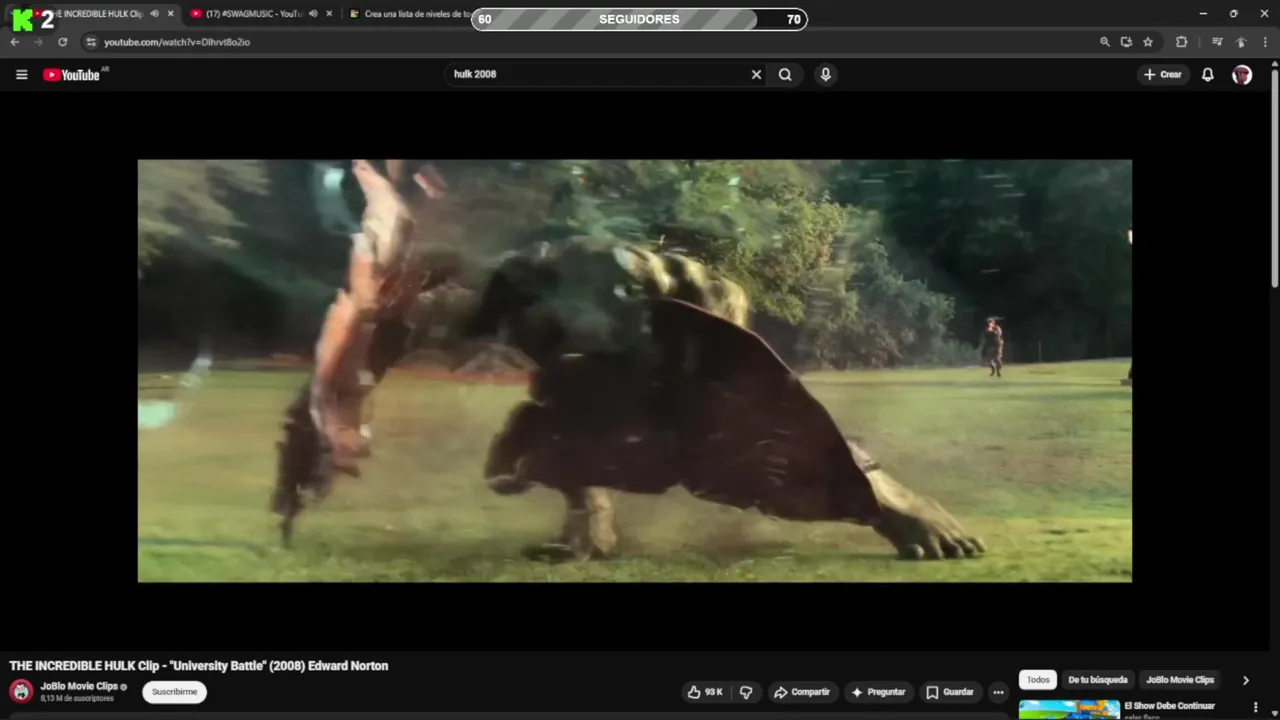Select the Todos filter chip
The height and width of the screenshot is (720, 1280).
pyautogui.click(x=1038, y=680)
